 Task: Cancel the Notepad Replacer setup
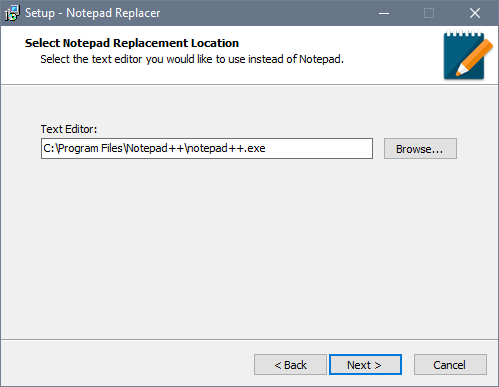(x=450, y=365)
